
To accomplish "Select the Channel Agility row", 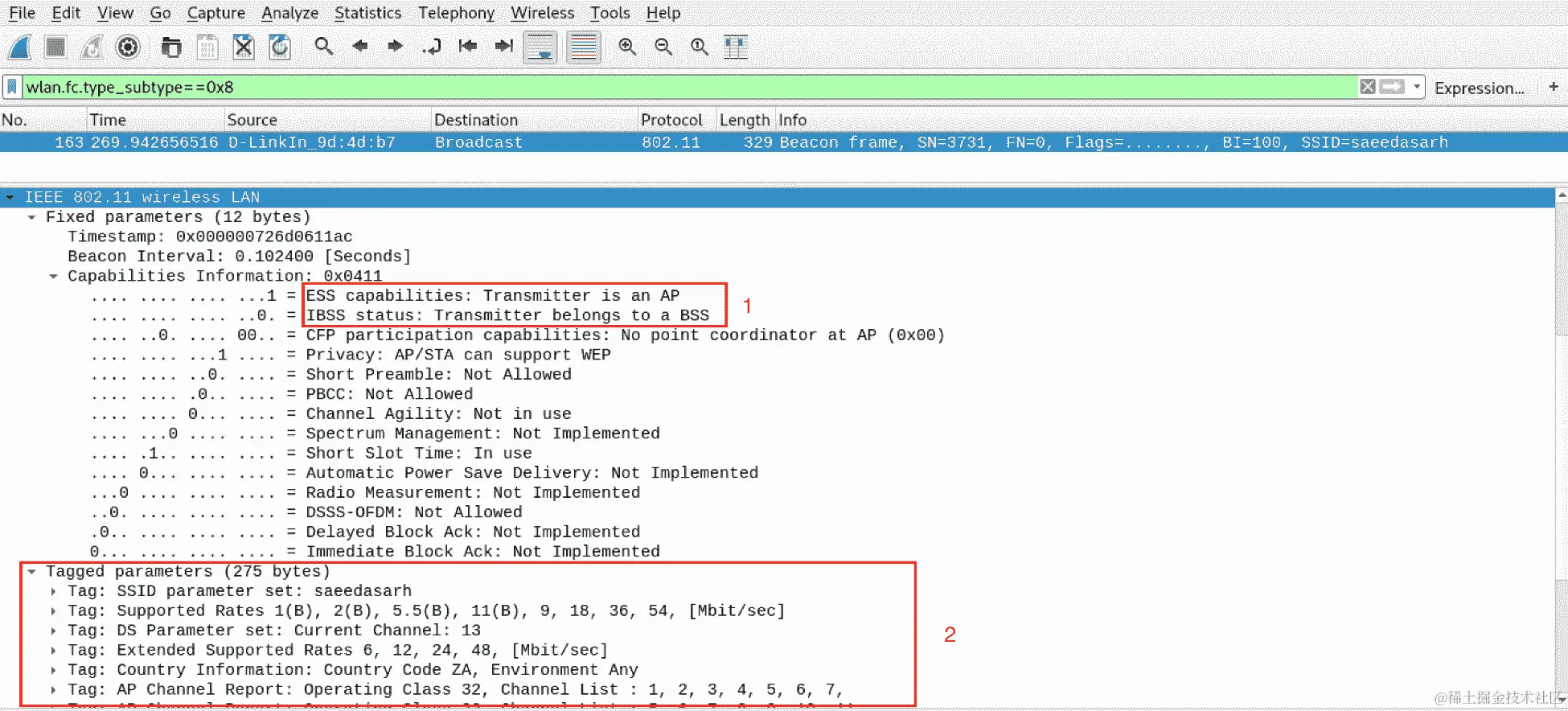I will click(777, 414).
